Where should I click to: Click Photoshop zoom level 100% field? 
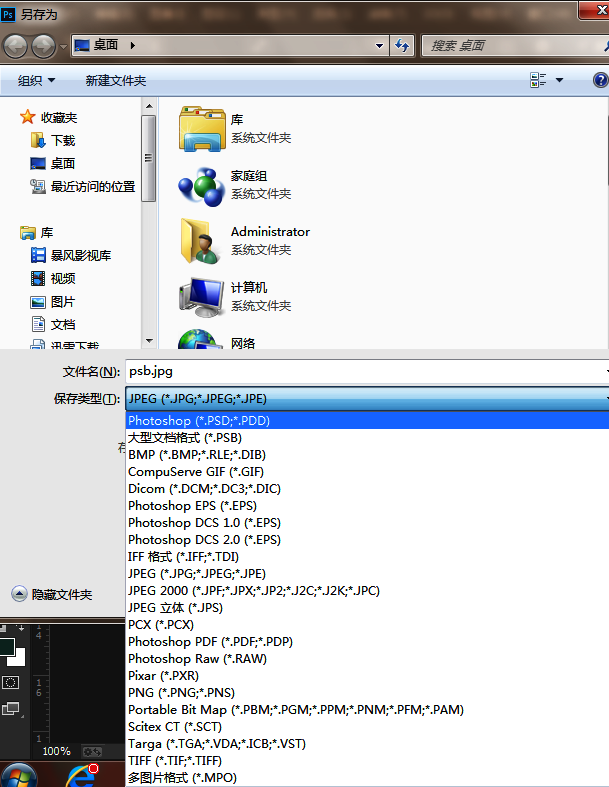point(57,751)
